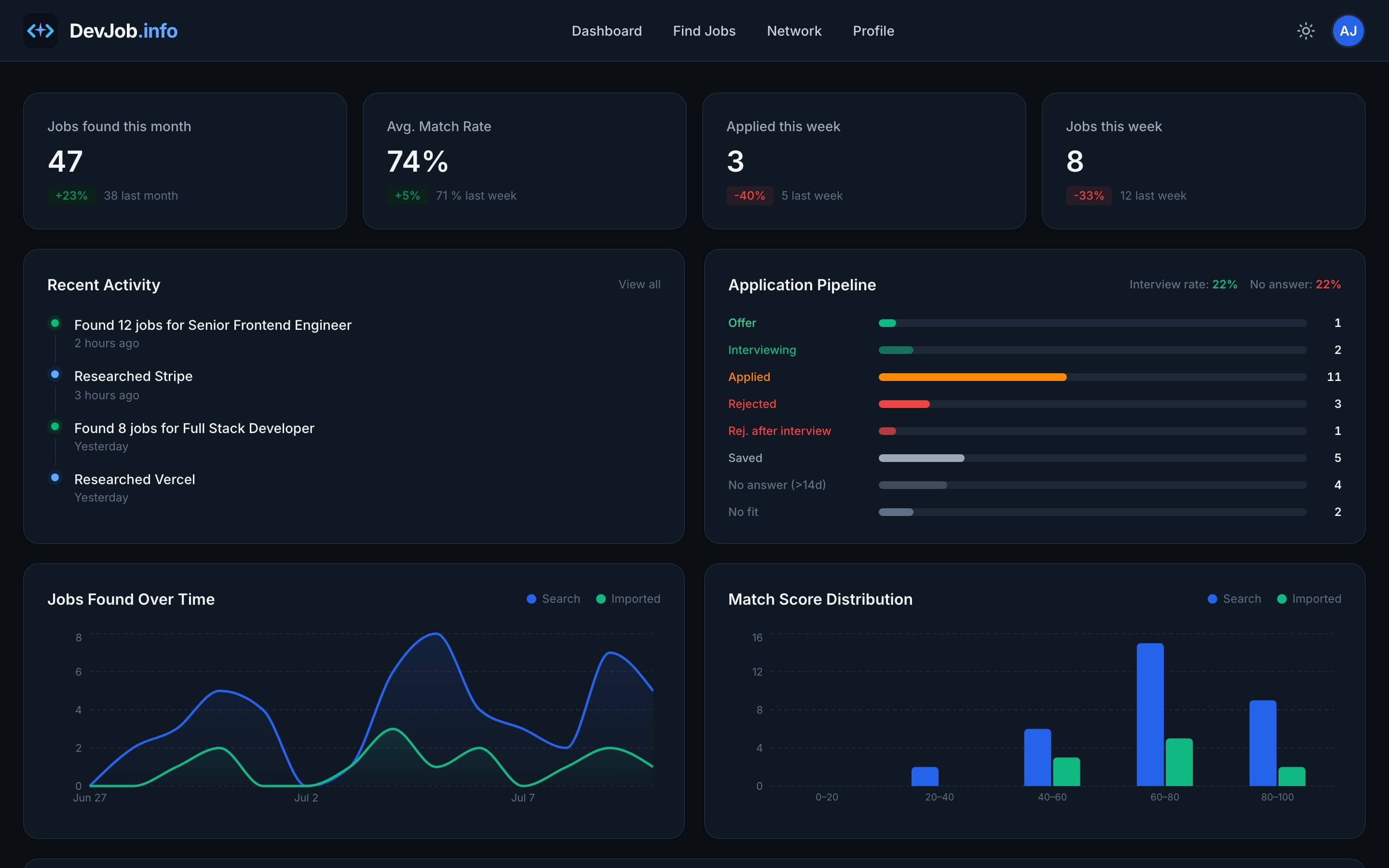Image resolution: width=1389 pixels, height=868 pixels.
Task: Open the Jobs found this month card
Action: point(185,161)
